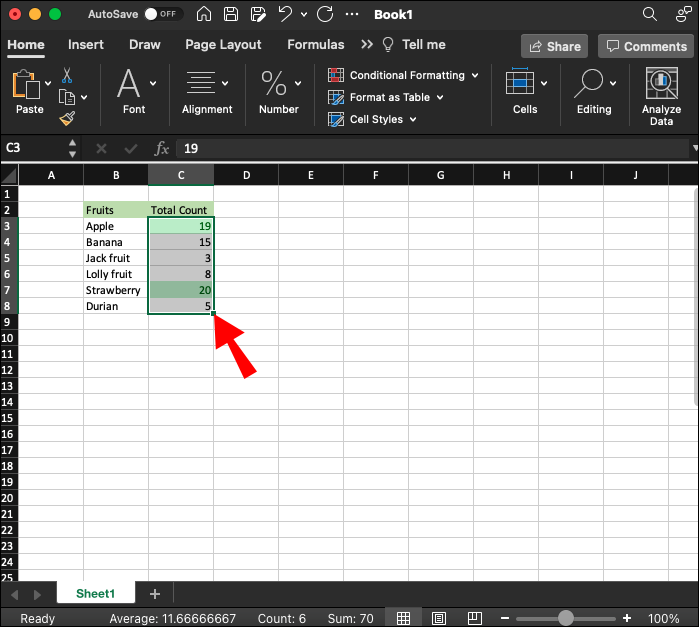The width and height of the screenshot is (699, 627).
Task: Click the Share button
Action: [x=555, y=46]
